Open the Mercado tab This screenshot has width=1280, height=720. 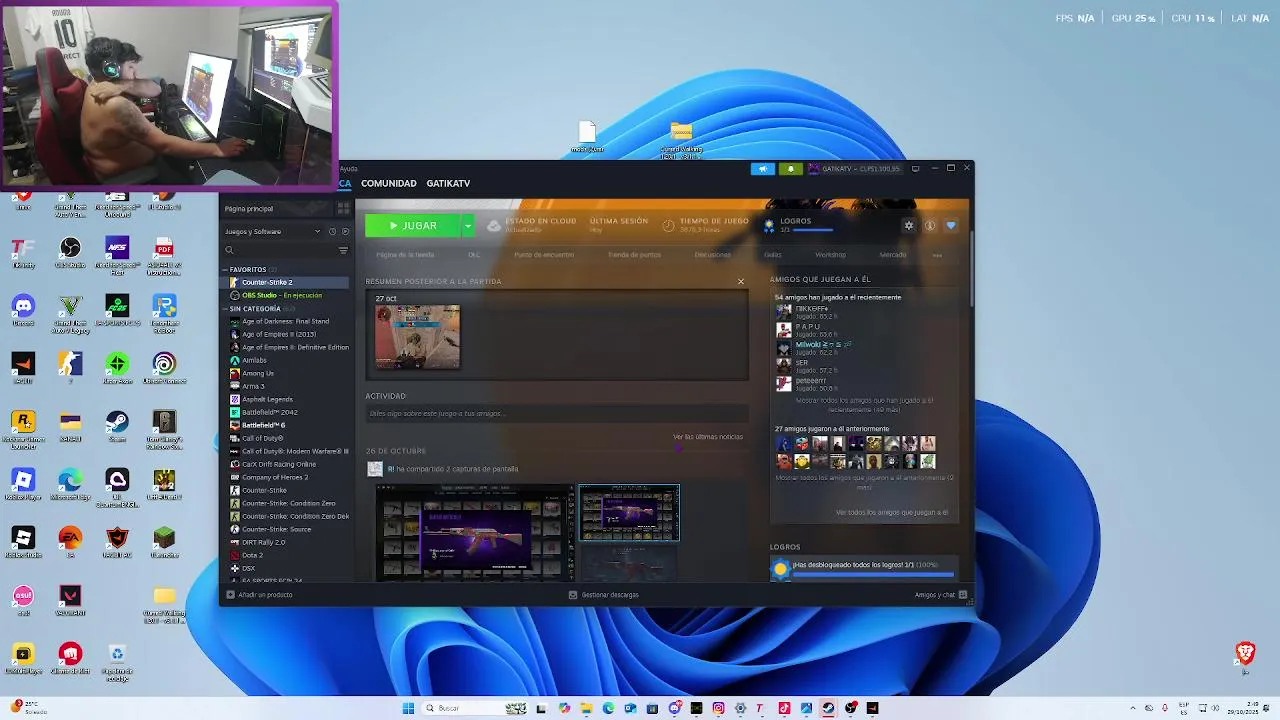893,255
